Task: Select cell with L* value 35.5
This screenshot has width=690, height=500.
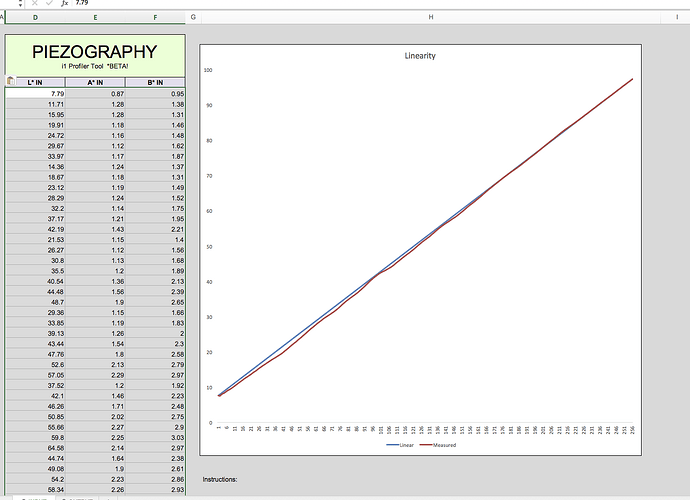Action: (x=35, y=271)
